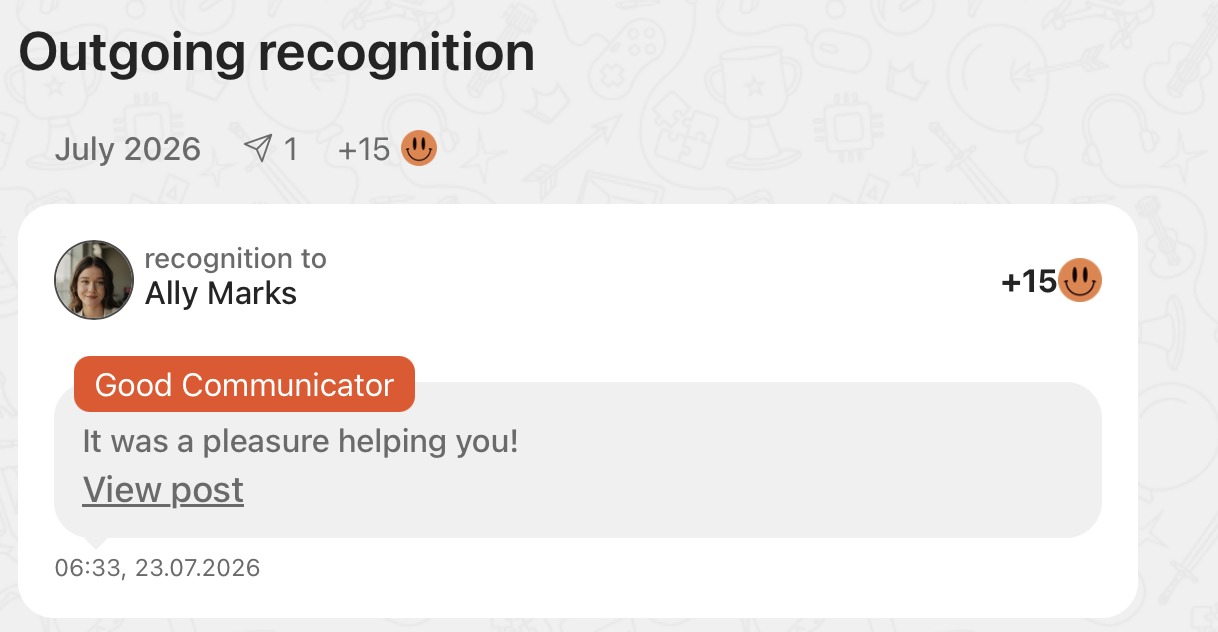Open the View post link

click(x=163, y=490)
